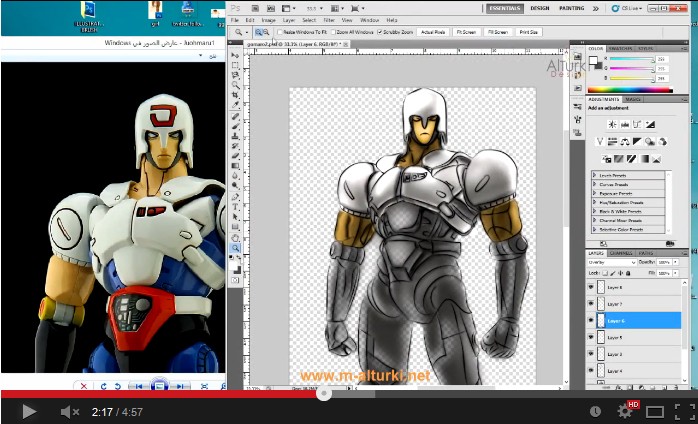Select the Eraser tool
The image size is (698, 424).
click(235, 156)
